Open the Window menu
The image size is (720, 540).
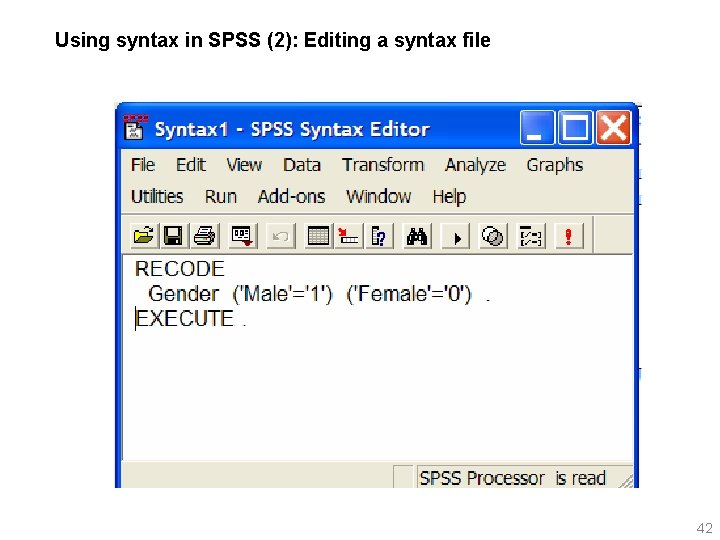(379, 197)
